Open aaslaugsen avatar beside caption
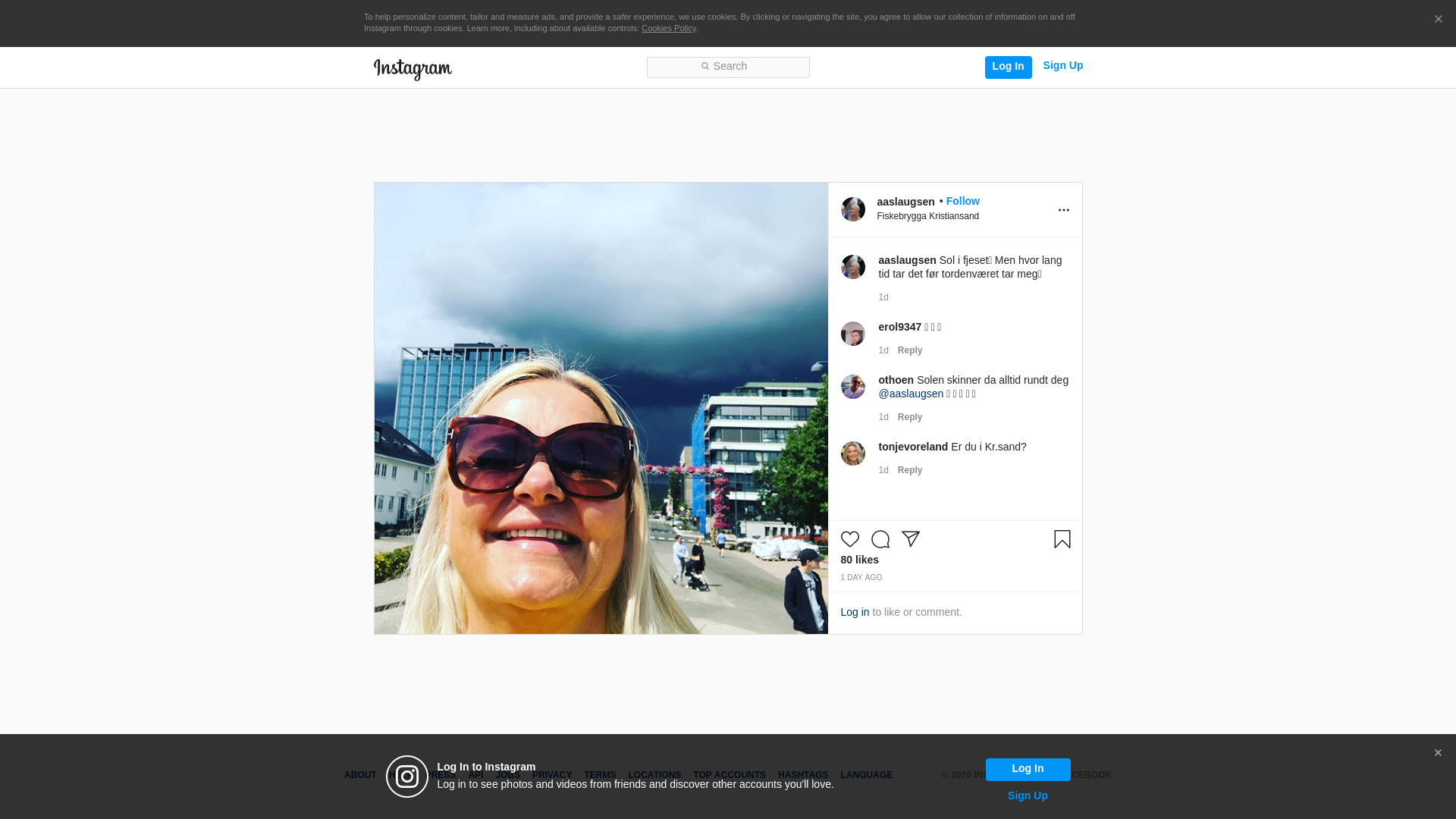1456x819 pixels. click(852, 267)
